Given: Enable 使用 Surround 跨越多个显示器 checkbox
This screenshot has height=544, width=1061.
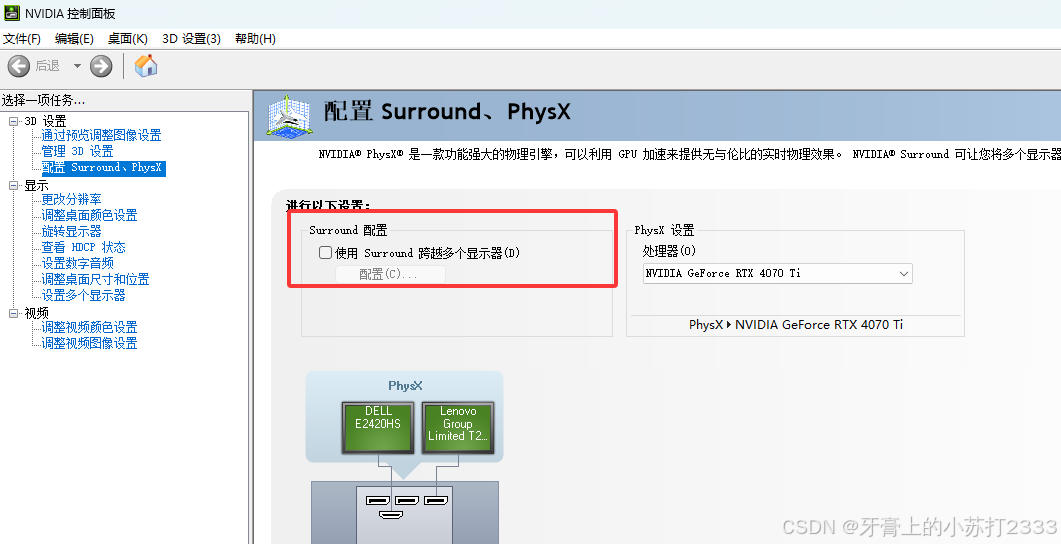Looking at the screenshot, I should (x=325, y=252).
